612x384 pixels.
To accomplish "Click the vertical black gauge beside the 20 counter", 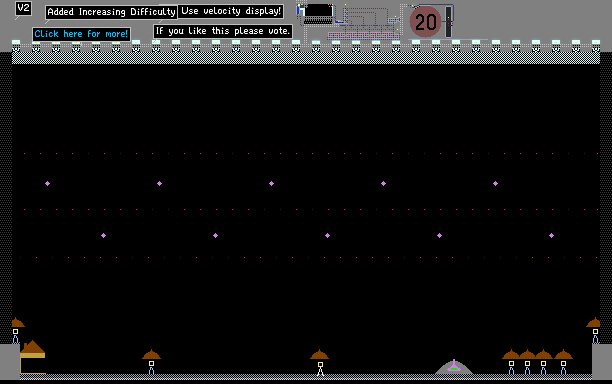I will [x=449, y=22].
